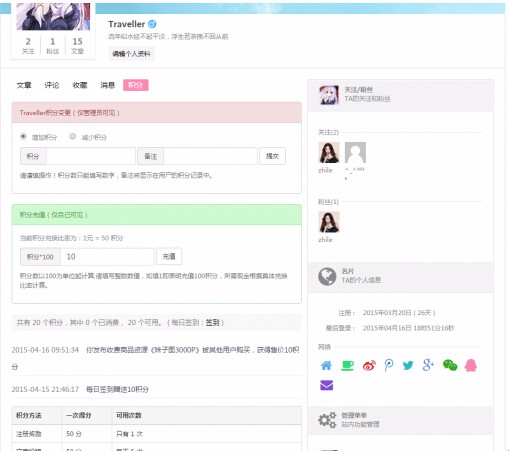Click the verified badge beside Traveller
Screen dimensions: 509x451
[x=152, y=24]
